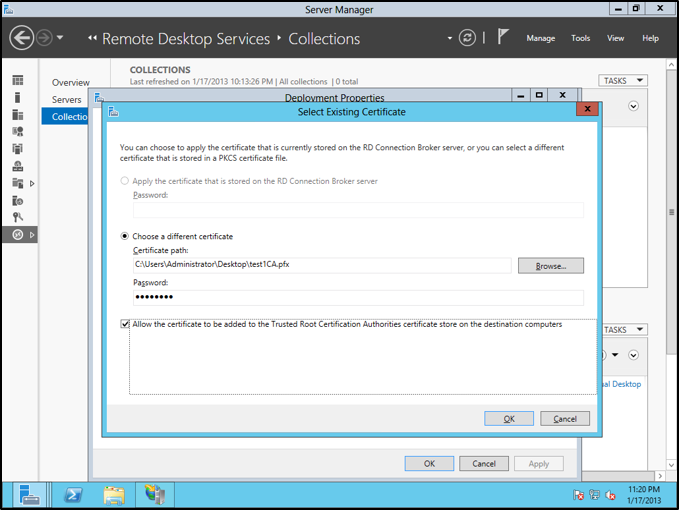Uncheck the Trusted Root Certification Authorities checkbox

[x=125, y=324]
